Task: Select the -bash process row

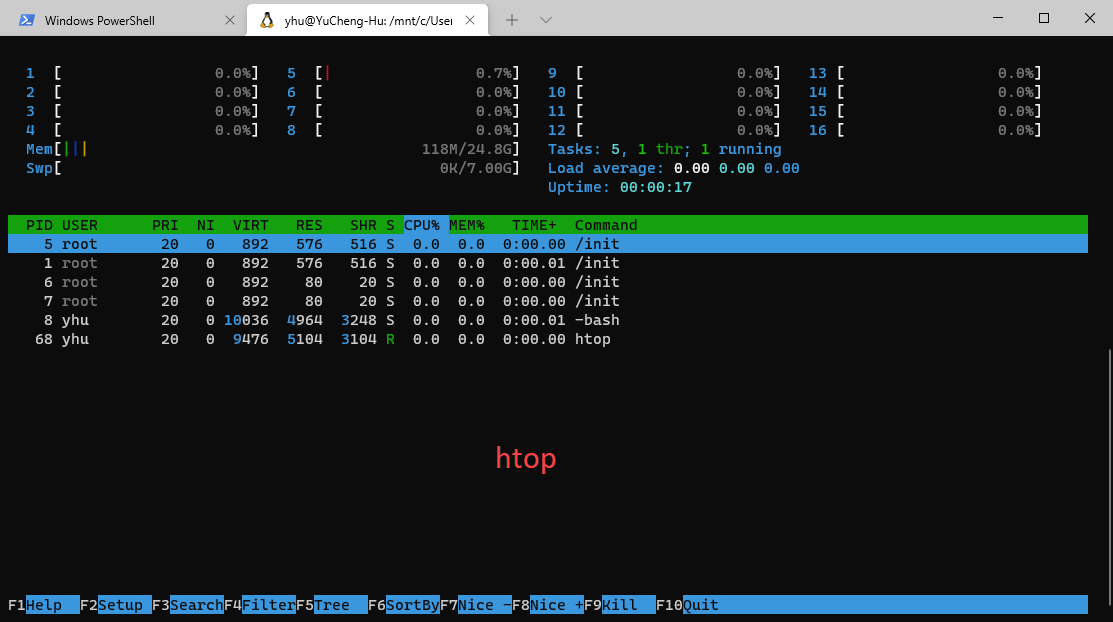Action: [x=547, y=320]
